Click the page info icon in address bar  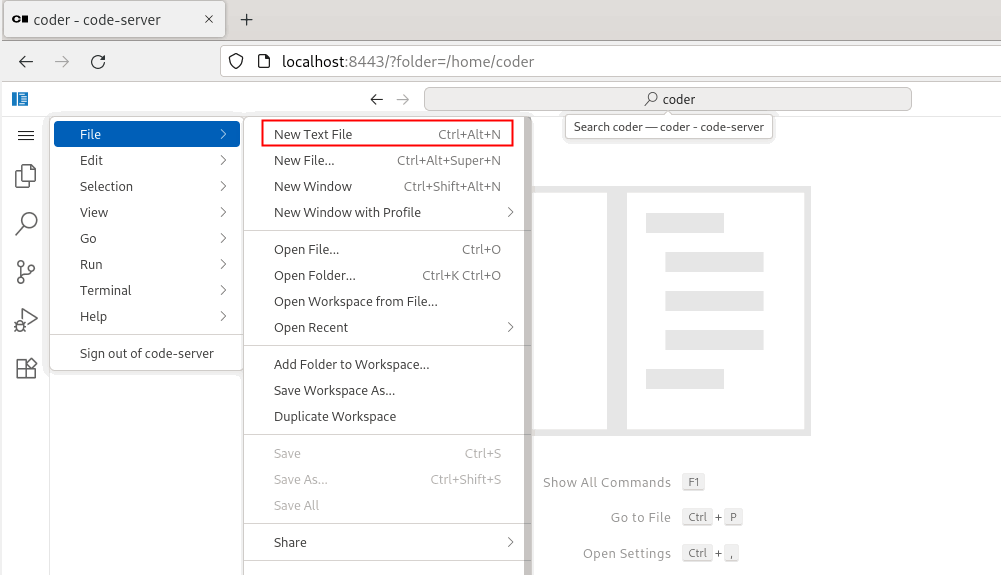(x=264, y=61)
